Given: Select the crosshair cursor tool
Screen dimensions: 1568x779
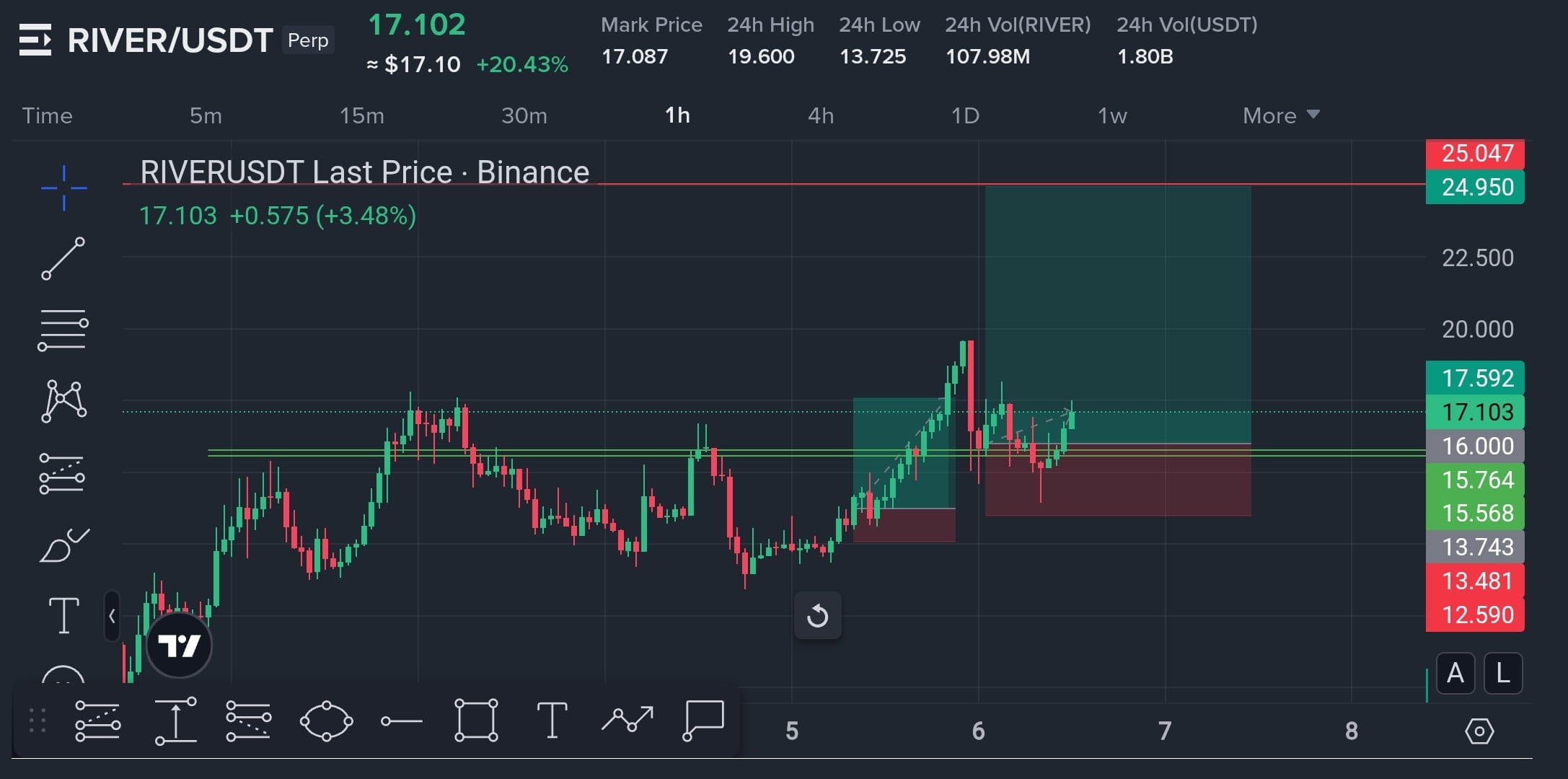Looking at the screenshot, I should click(64, 188).
